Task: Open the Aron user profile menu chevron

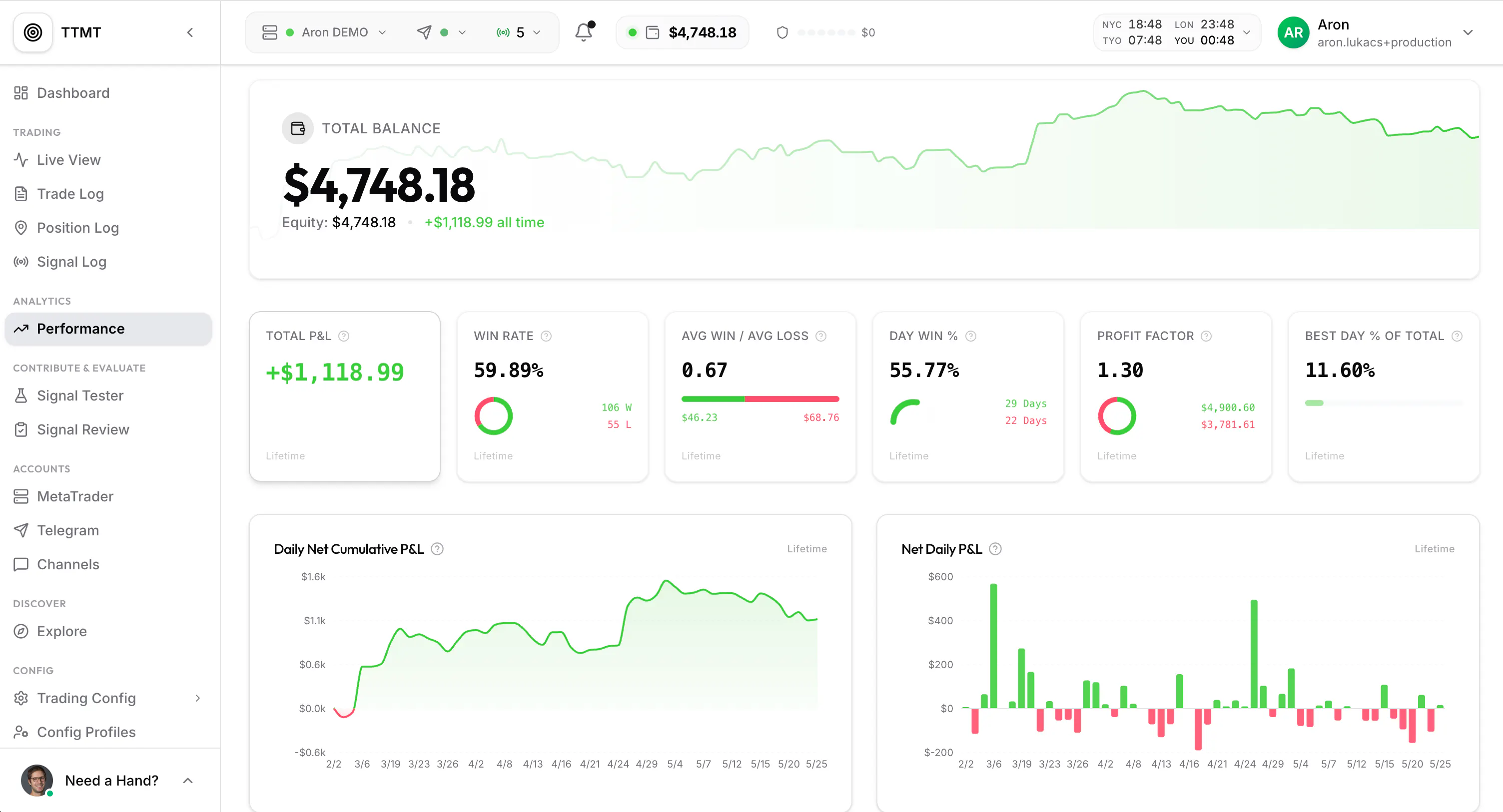Action: coord(1468,32)
